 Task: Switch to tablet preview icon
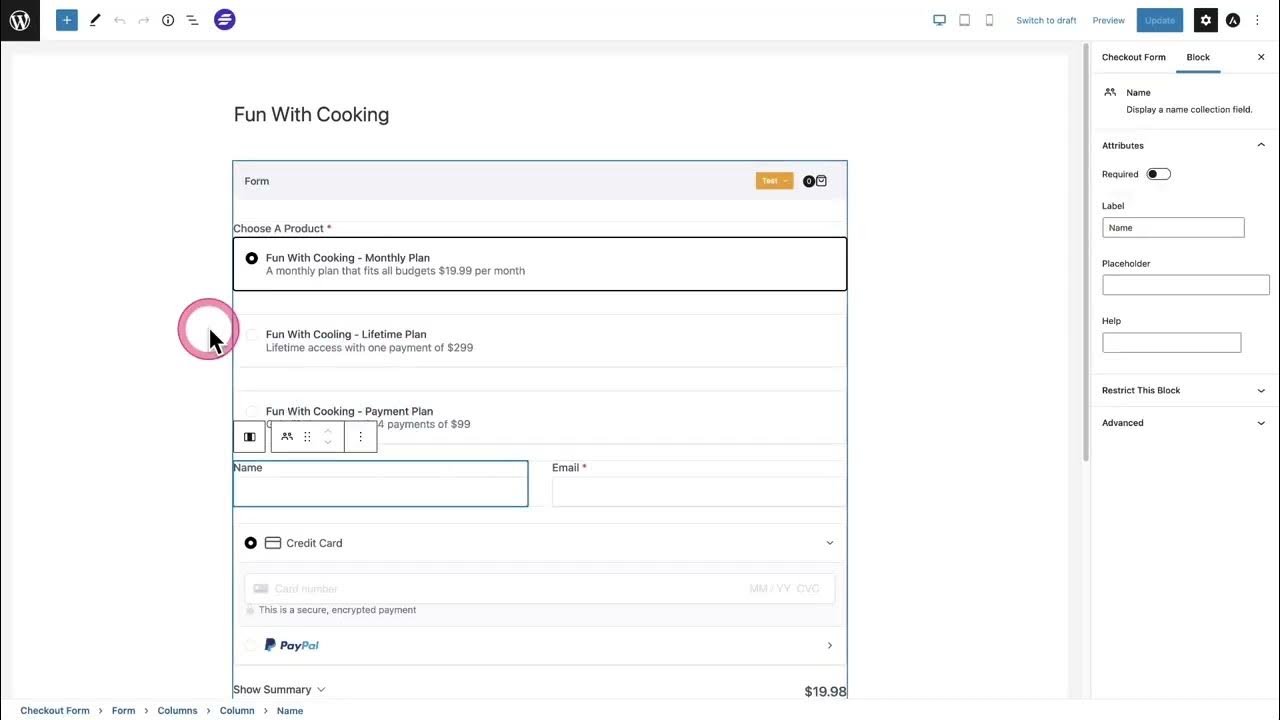964,20
